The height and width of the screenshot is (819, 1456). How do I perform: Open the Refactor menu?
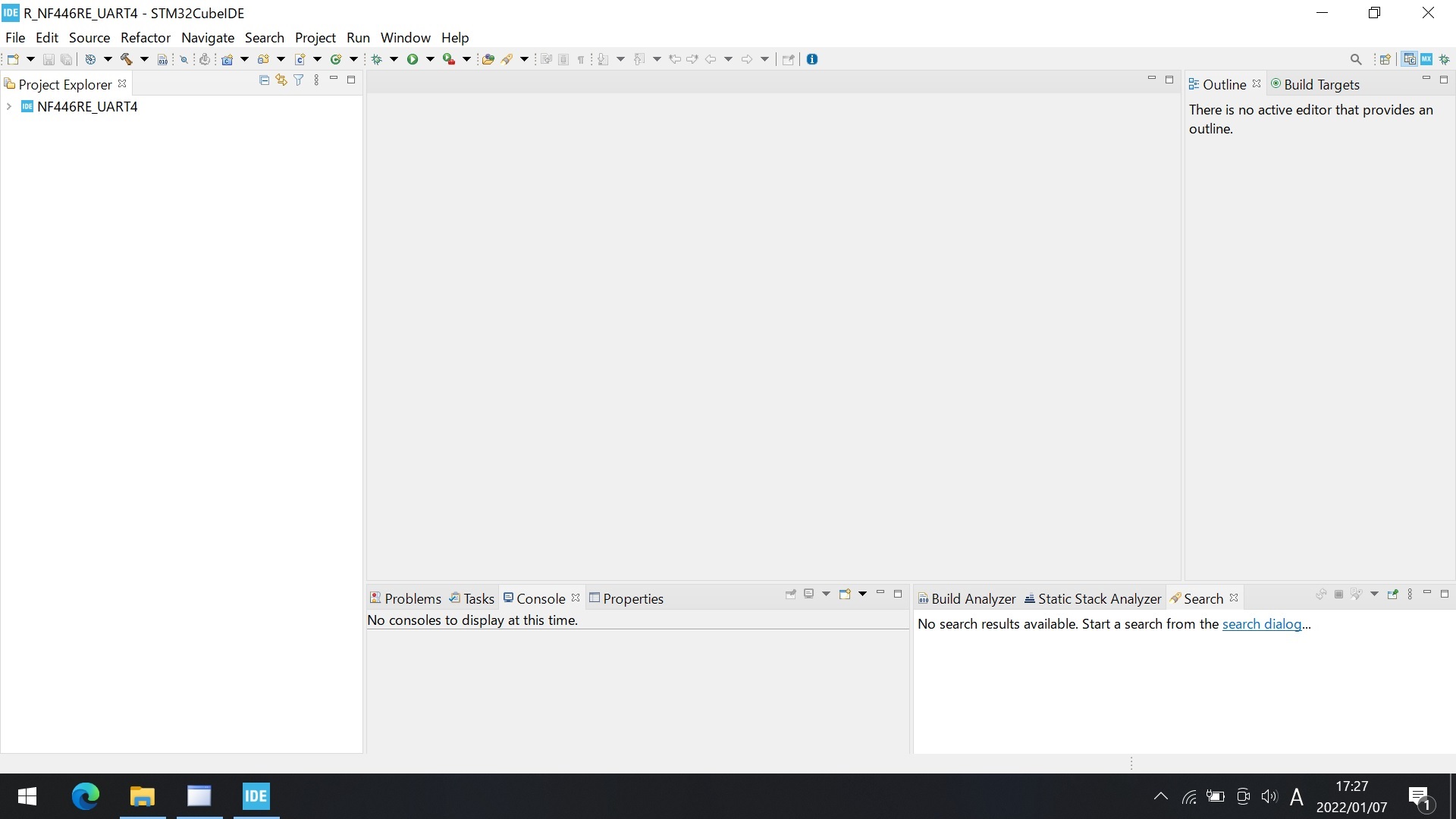coord(146,37)
